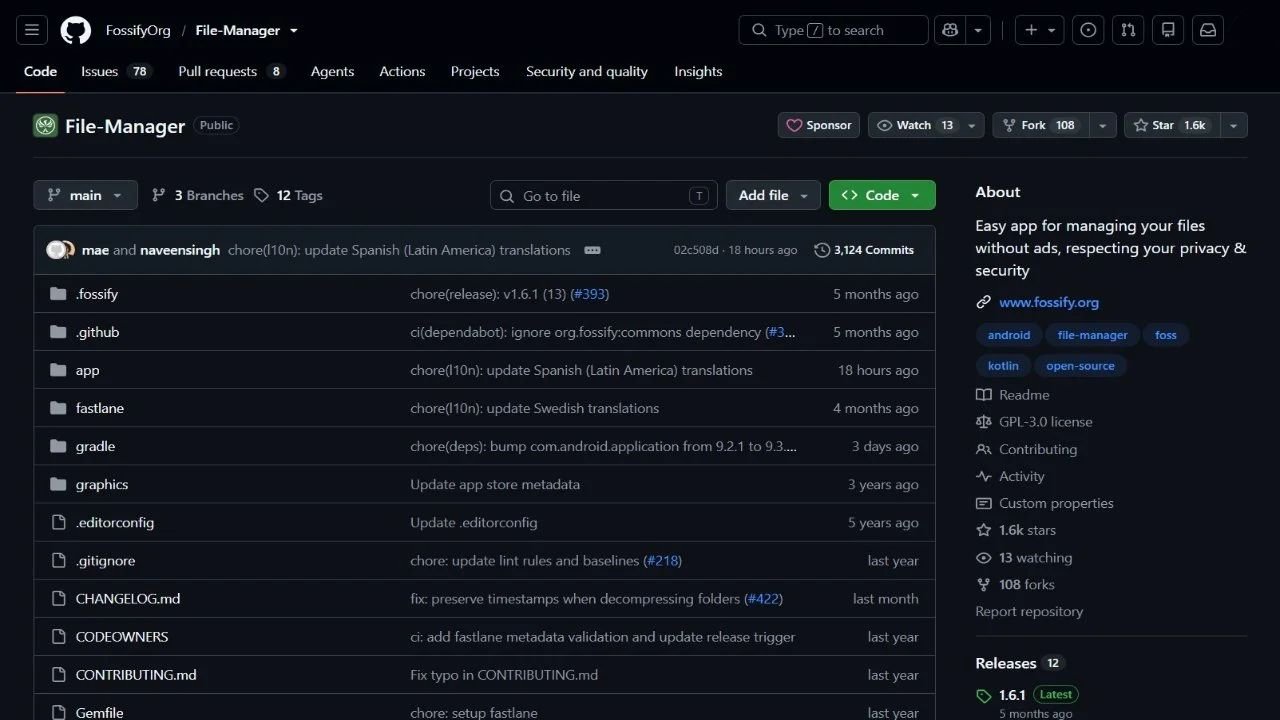Click the commit author avatar for mae
Image resolution: width=1280 pixels, height=720 pixels.
(56, 250)
